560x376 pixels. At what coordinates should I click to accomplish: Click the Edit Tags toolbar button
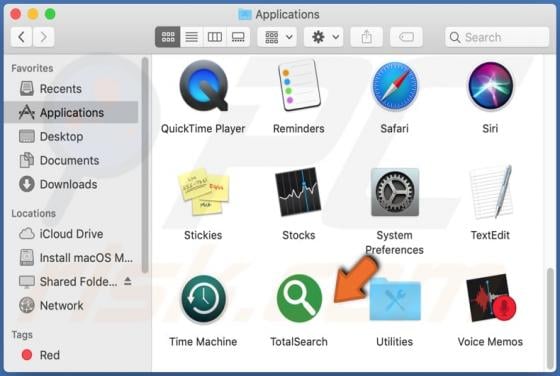[x=406, y=37]
